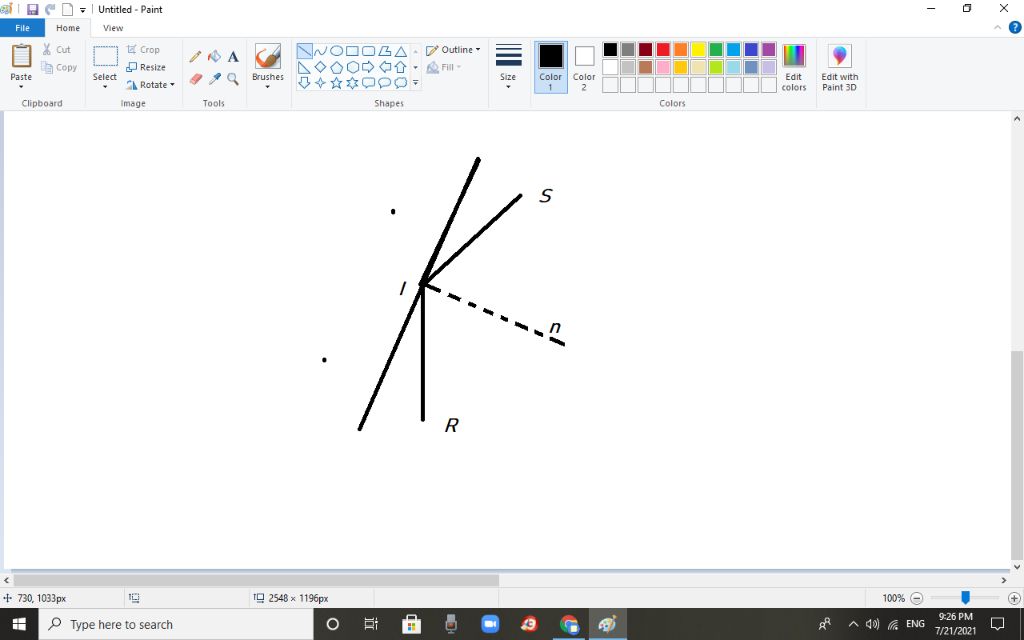Screen dimensions: 1024x640
Task: Select the Eraser tool
Action: (x=195, y=79)
